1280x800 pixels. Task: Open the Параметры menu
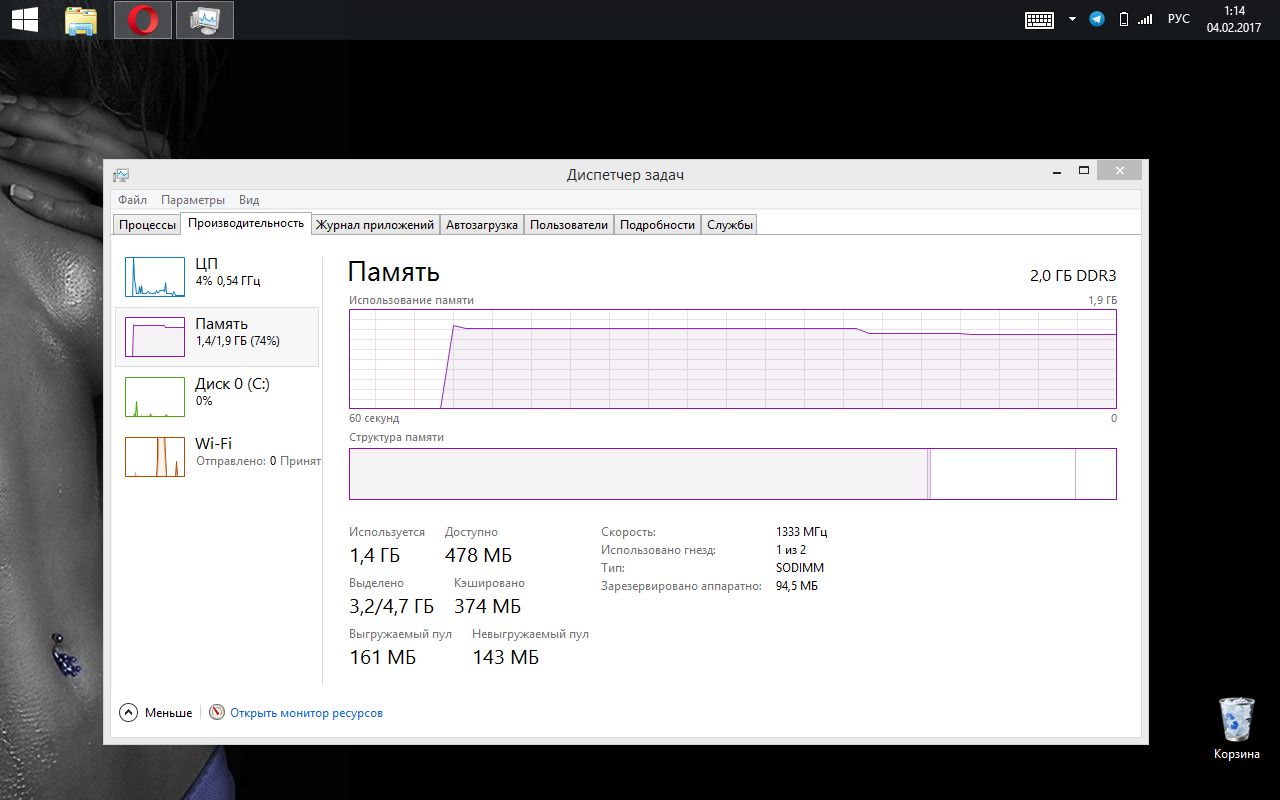point(193,200)
